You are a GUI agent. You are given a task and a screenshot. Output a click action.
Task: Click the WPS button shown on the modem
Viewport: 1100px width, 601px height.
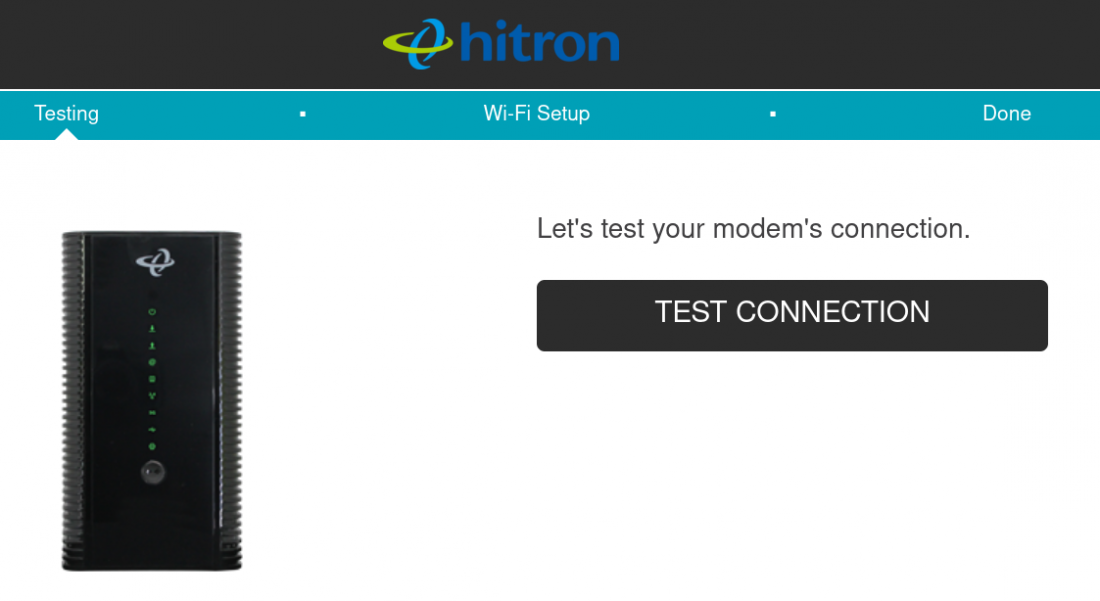pyautogui.click(x=152, y=471)
